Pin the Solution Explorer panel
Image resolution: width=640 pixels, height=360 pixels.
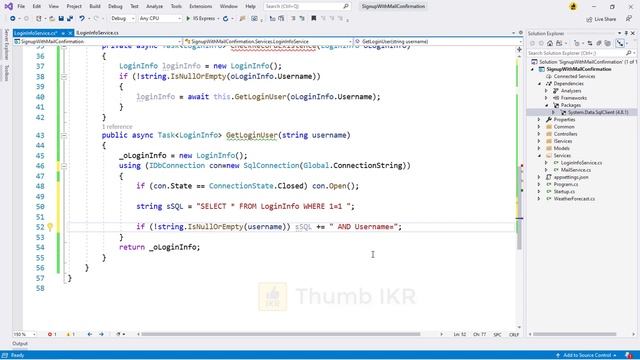click(626, 33)
